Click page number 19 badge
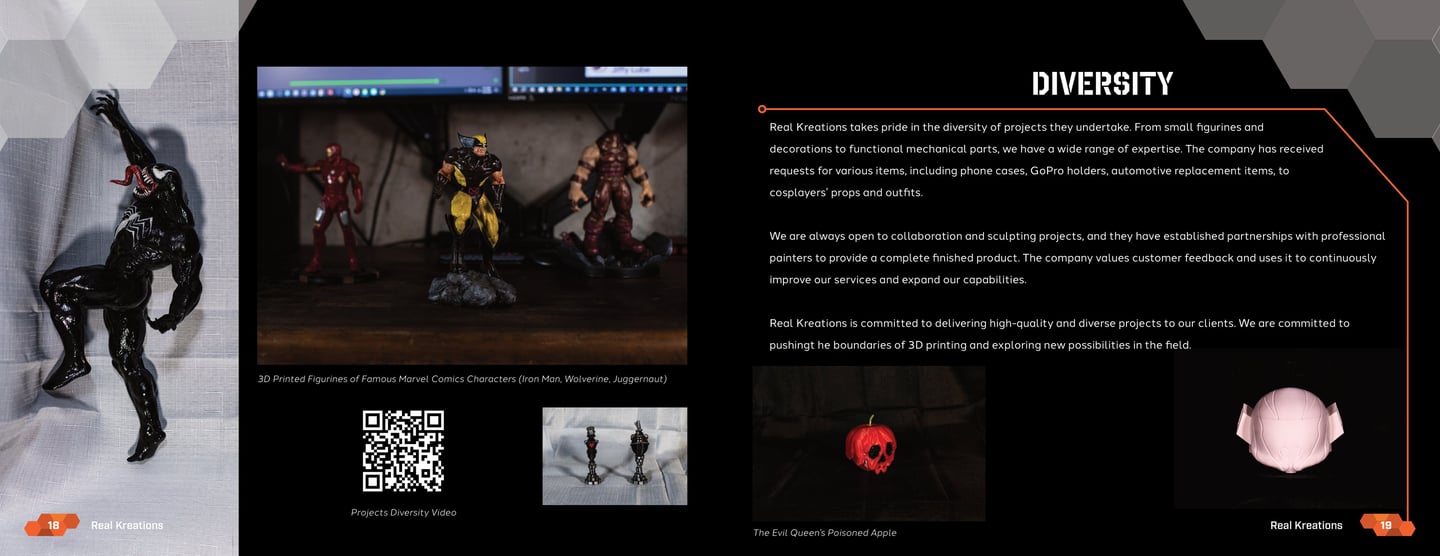This screenshot has height=556, width=1440. coord(1387,525)
